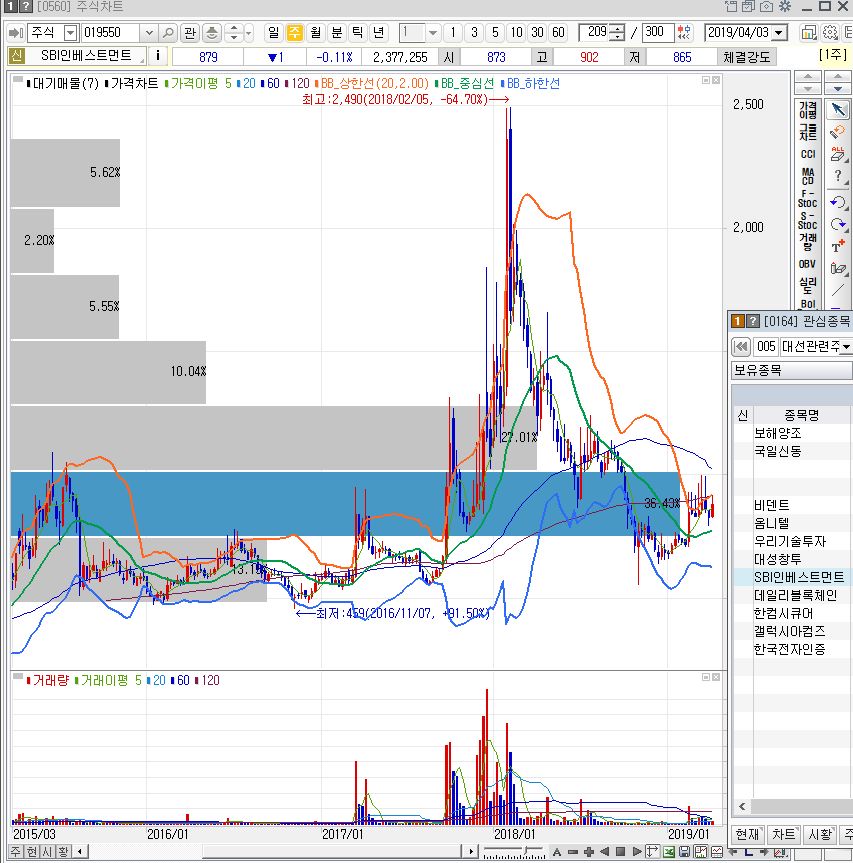The image size is (853, 863).
Task: Click the total candle count 300 field
Action: point(658,32)
